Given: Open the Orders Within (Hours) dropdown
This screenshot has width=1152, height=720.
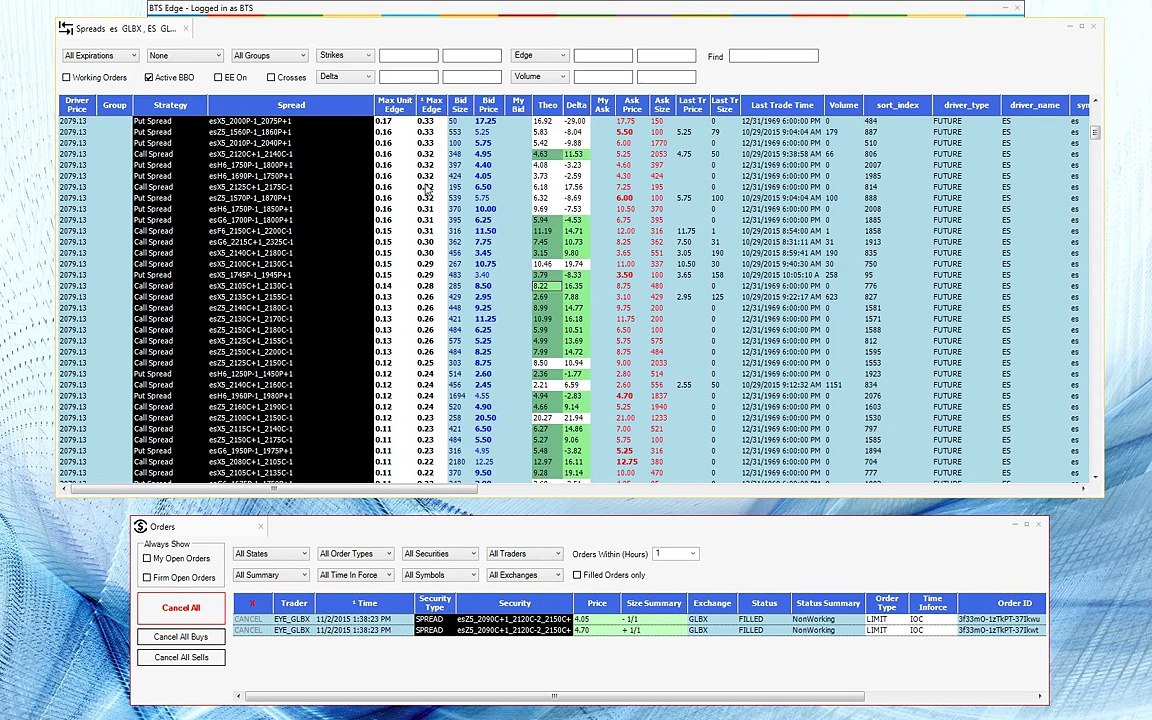Looking at the screenshot, I should (676, 554).
